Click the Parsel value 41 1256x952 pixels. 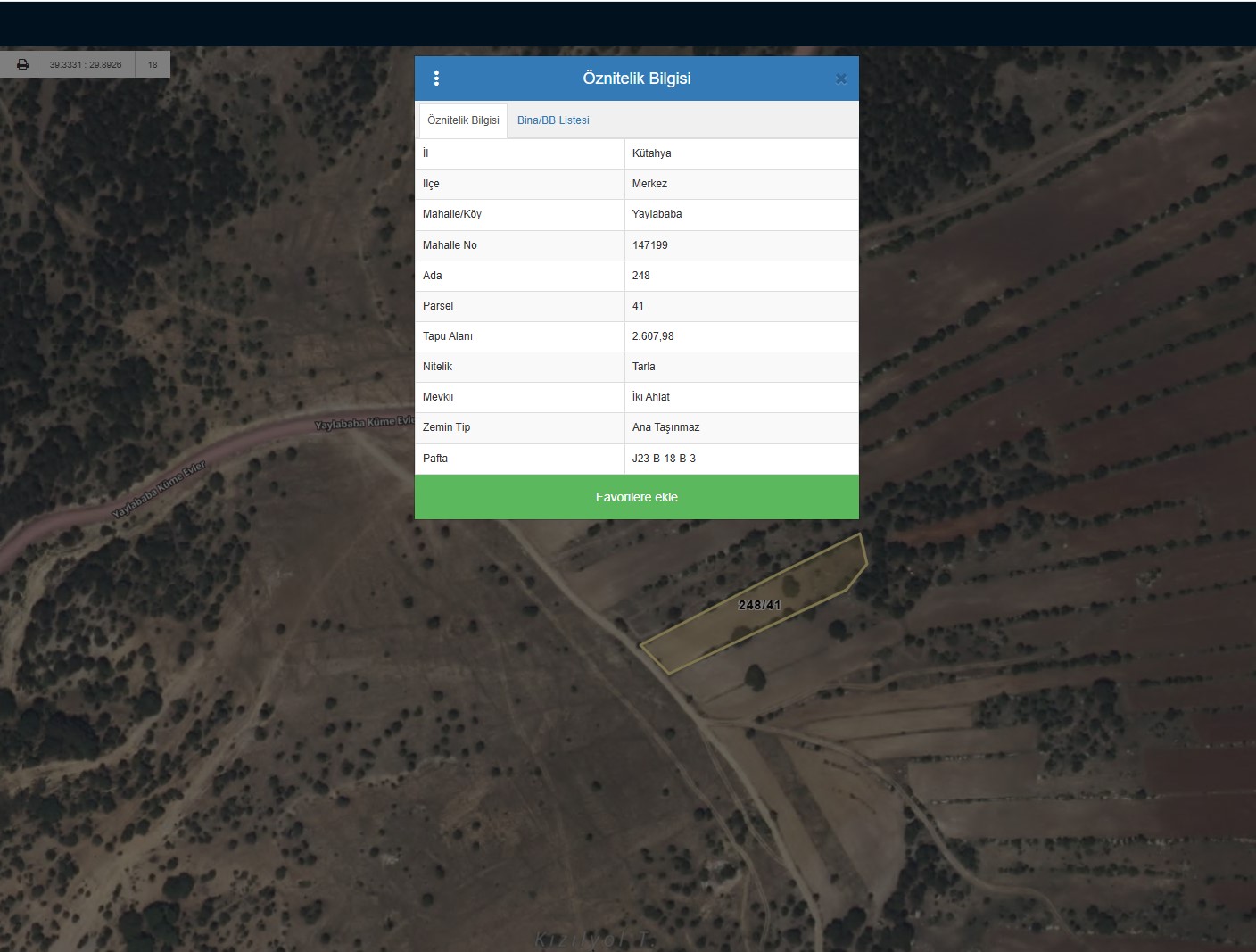pyautogui.click(x=638, y=306)
